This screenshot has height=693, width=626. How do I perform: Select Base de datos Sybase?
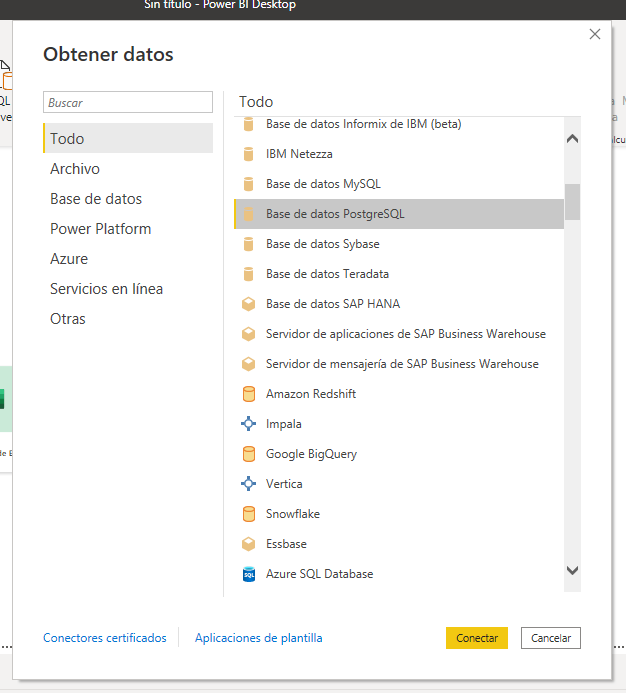(399, 244)
